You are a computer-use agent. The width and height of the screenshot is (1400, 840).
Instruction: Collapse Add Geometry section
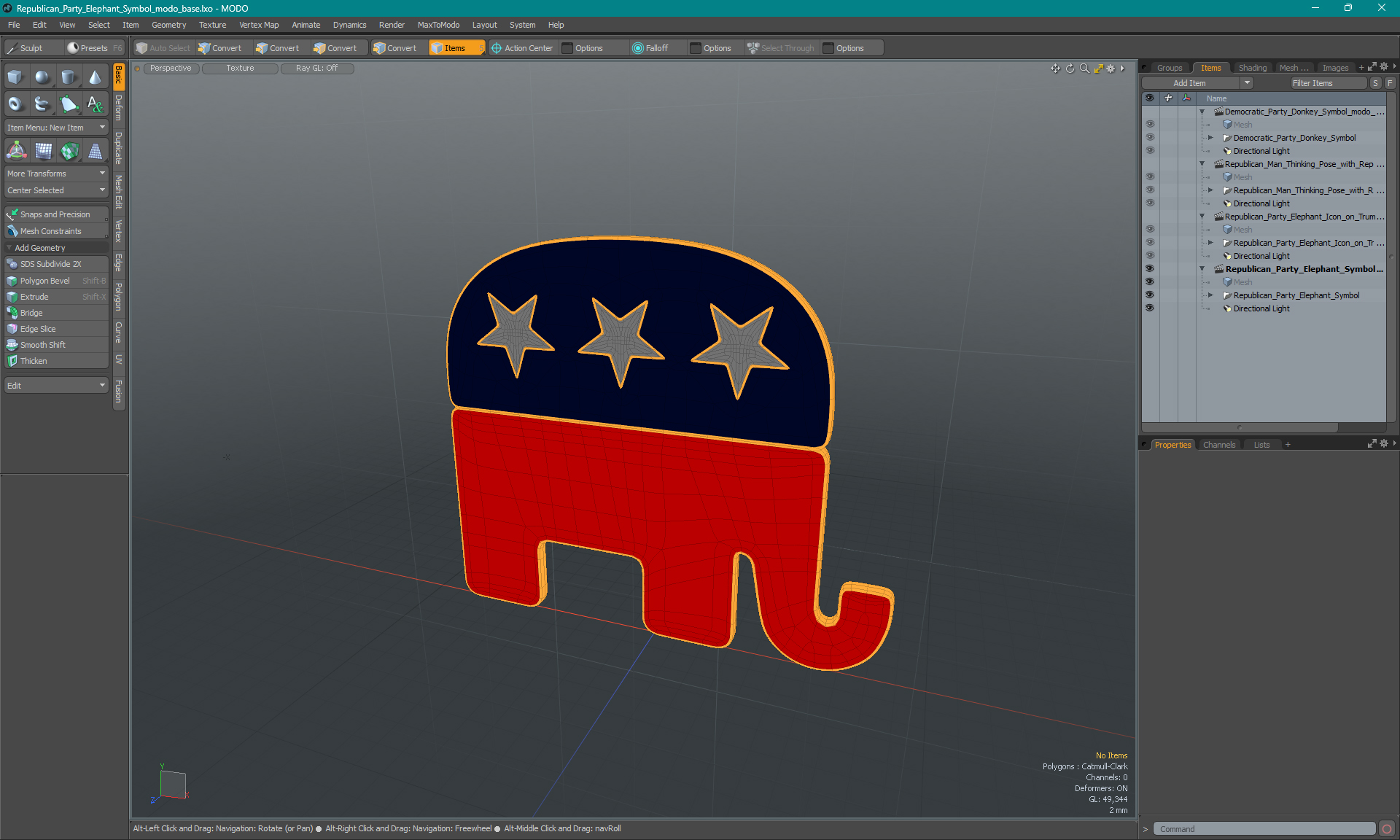9,248
